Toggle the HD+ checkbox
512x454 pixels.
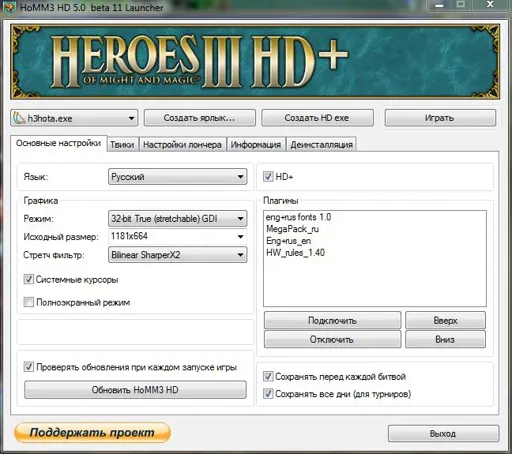pos(268,176)
